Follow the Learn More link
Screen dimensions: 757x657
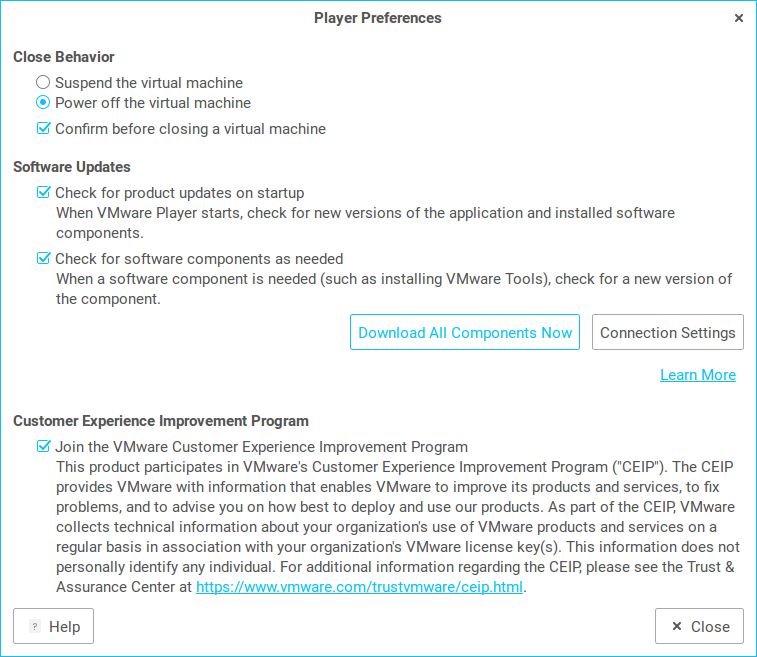click(x=698, y=375)
